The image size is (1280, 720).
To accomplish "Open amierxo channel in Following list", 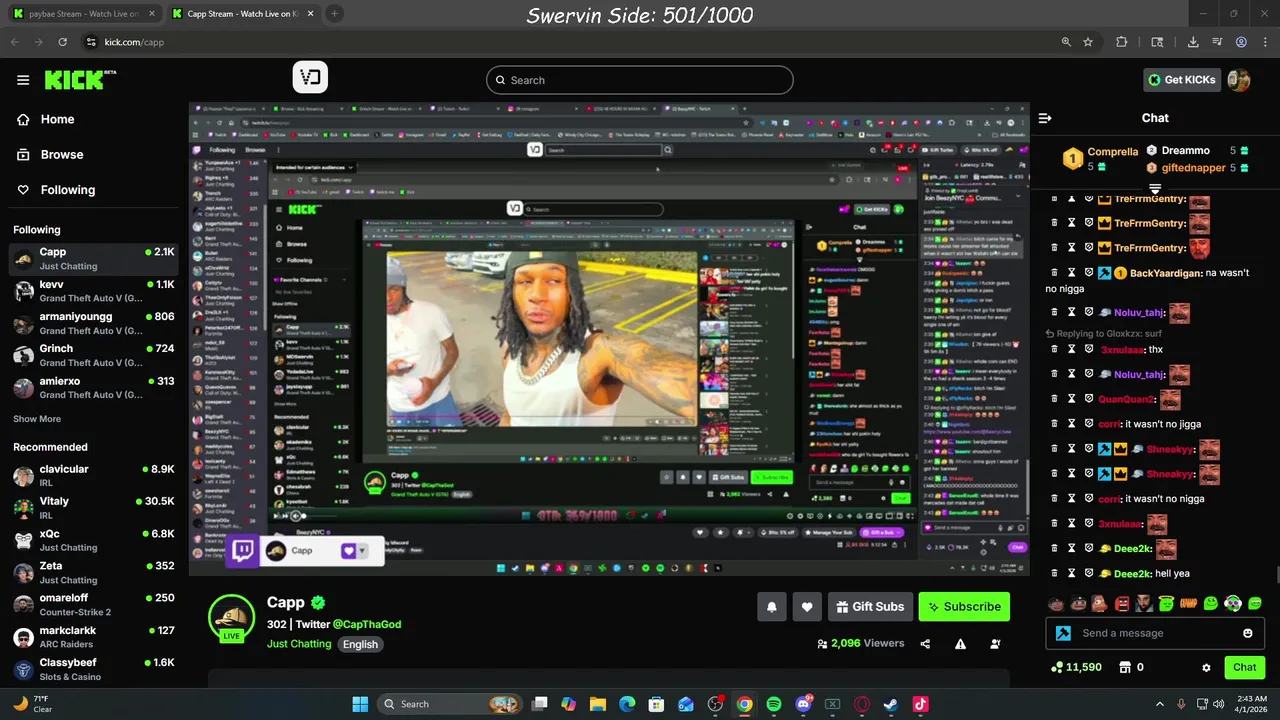I will point(94,387).
